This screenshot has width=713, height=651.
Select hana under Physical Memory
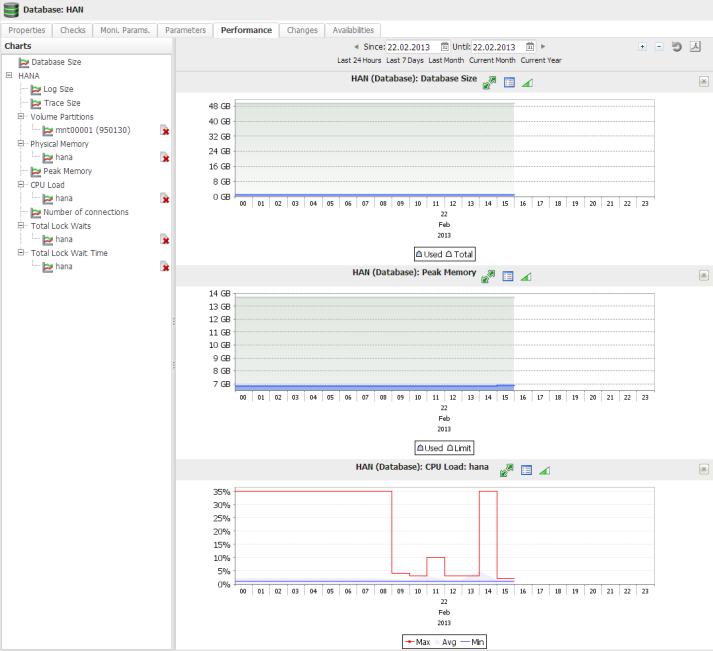(x=64, y=157)
